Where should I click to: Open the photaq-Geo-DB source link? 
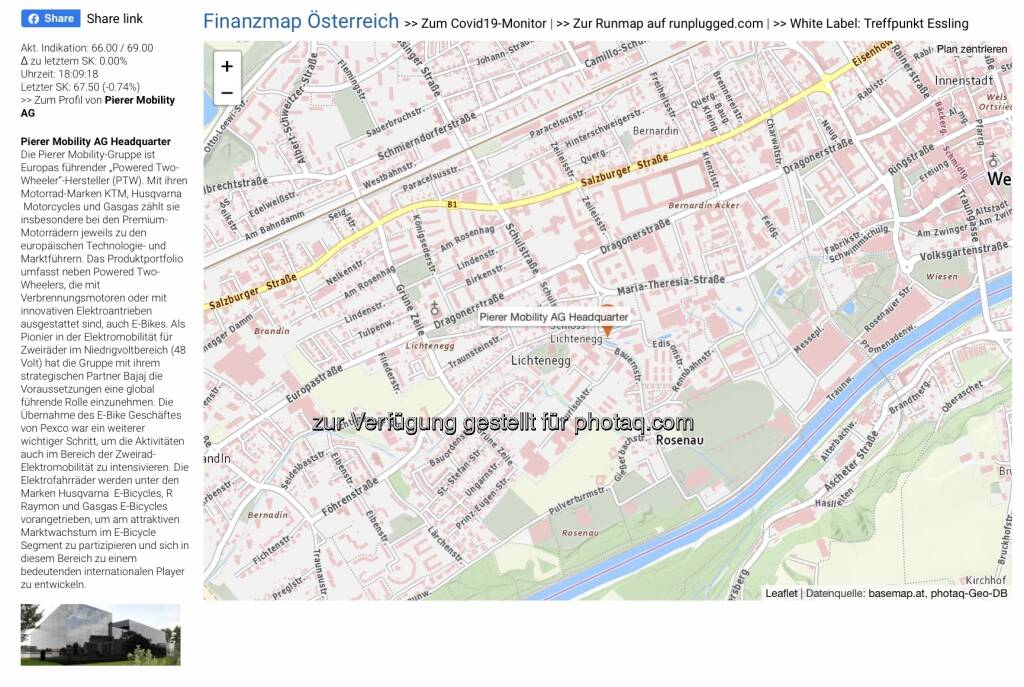[x=969, y=593]
